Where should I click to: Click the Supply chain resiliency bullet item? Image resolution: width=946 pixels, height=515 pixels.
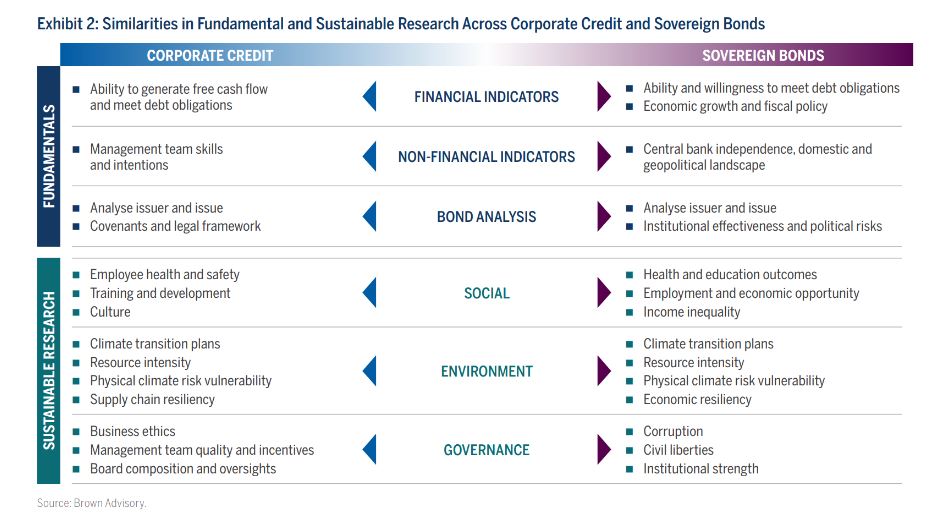(x=152, y=400)
